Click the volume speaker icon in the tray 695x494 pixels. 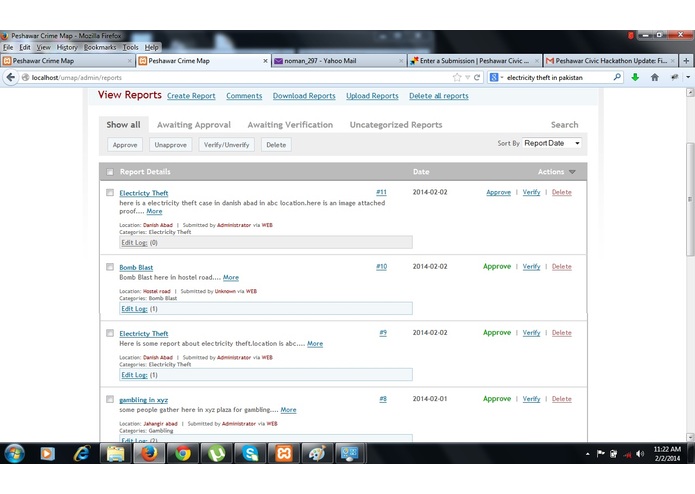tap(640, 454)
